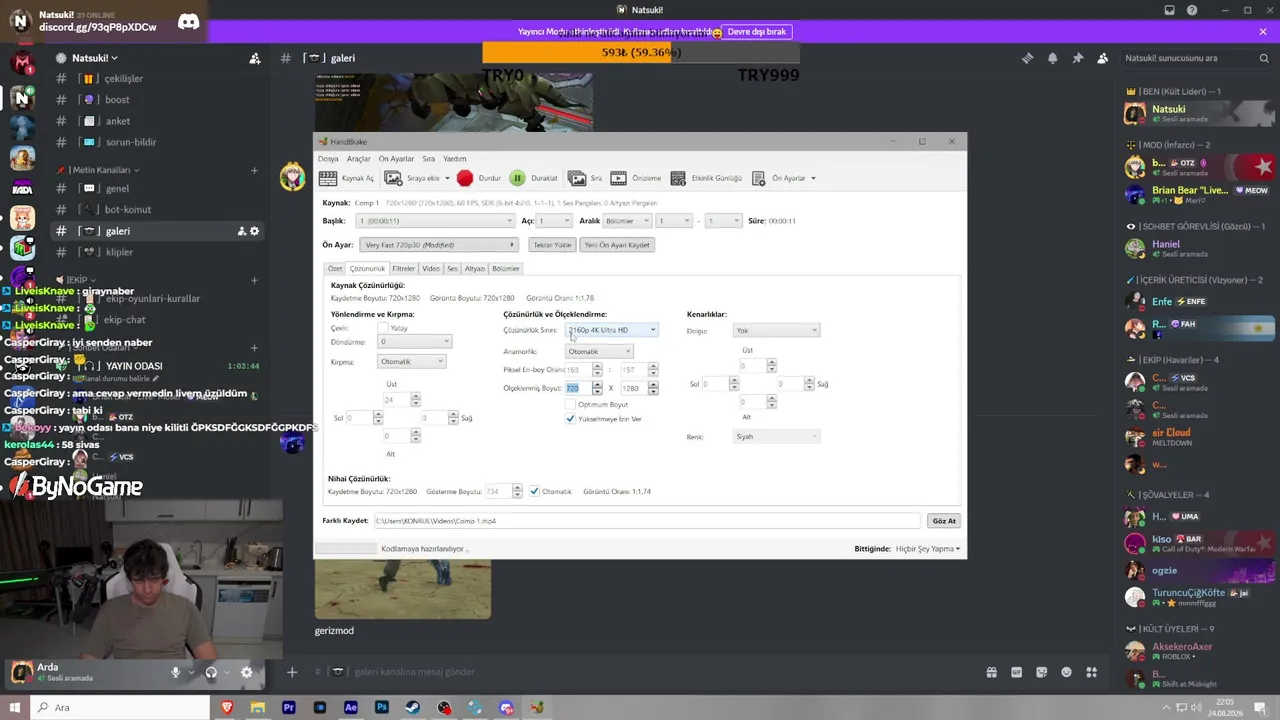This screenshot has width=1280, height=720.
Task: Switch to the Altyazı tab
Action: (x=475, y=268)
